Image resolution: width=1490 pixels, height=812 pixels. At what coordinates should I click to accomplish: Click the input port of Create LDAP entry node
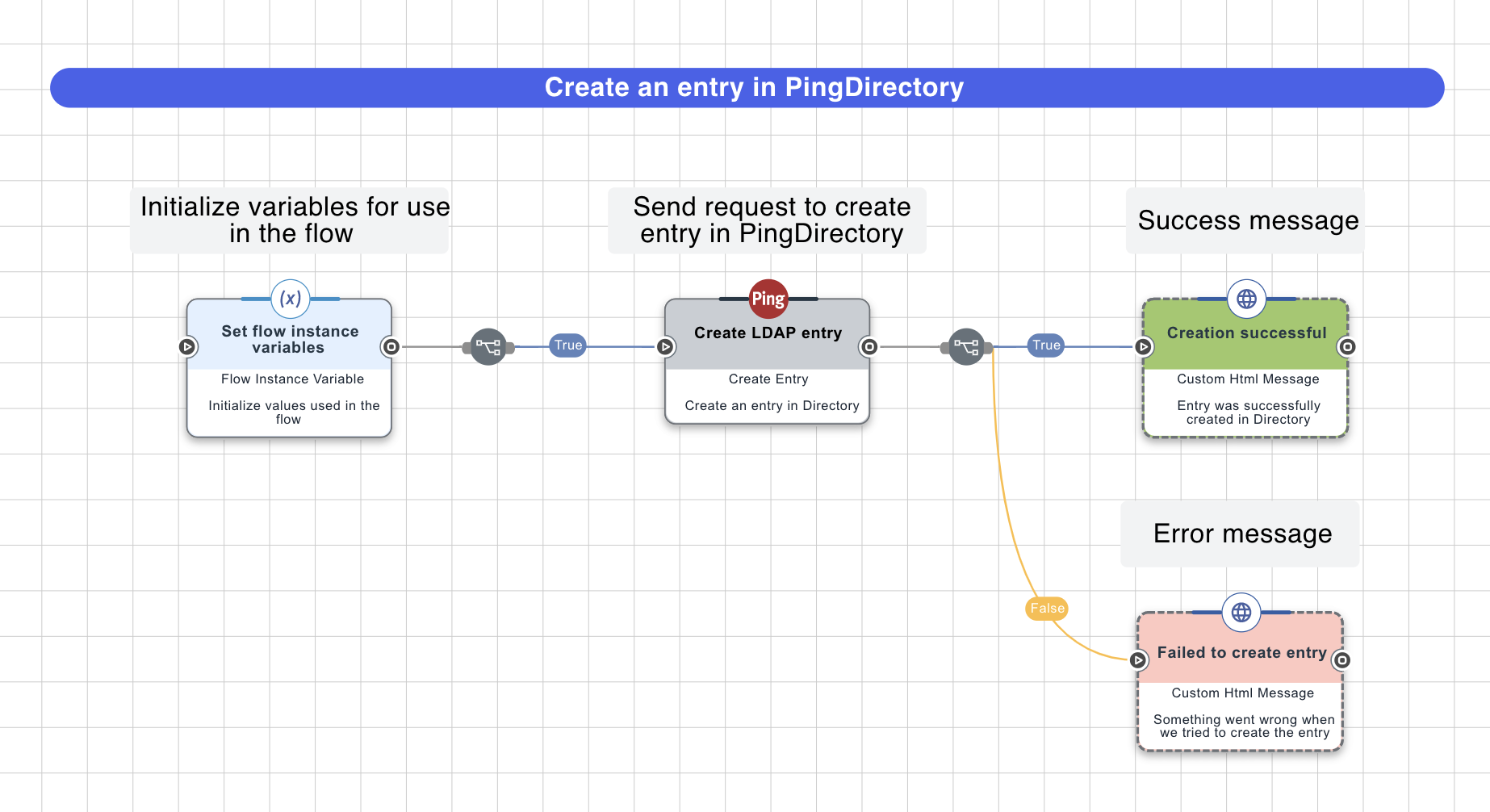(x=665, y=347)
